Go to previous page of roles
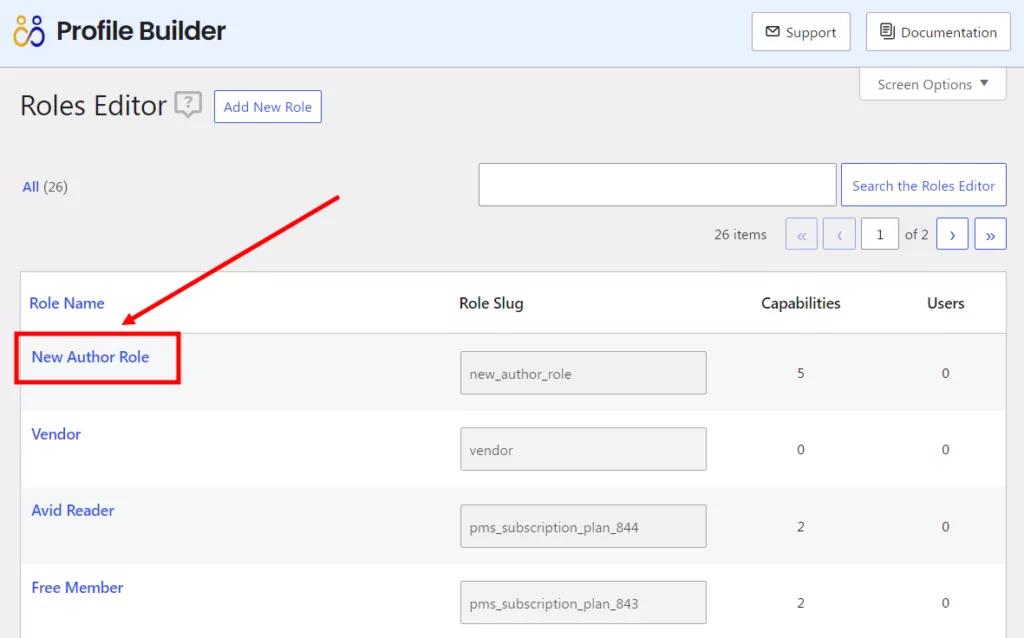Screen dimensions: 1024x638 [x=839, y=234]
